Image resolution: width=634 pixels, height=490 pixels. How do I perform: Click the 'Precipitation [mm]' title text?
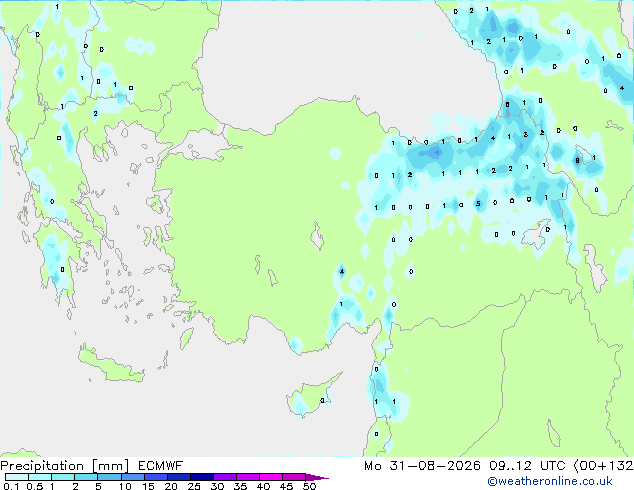(x=65, y=466)
